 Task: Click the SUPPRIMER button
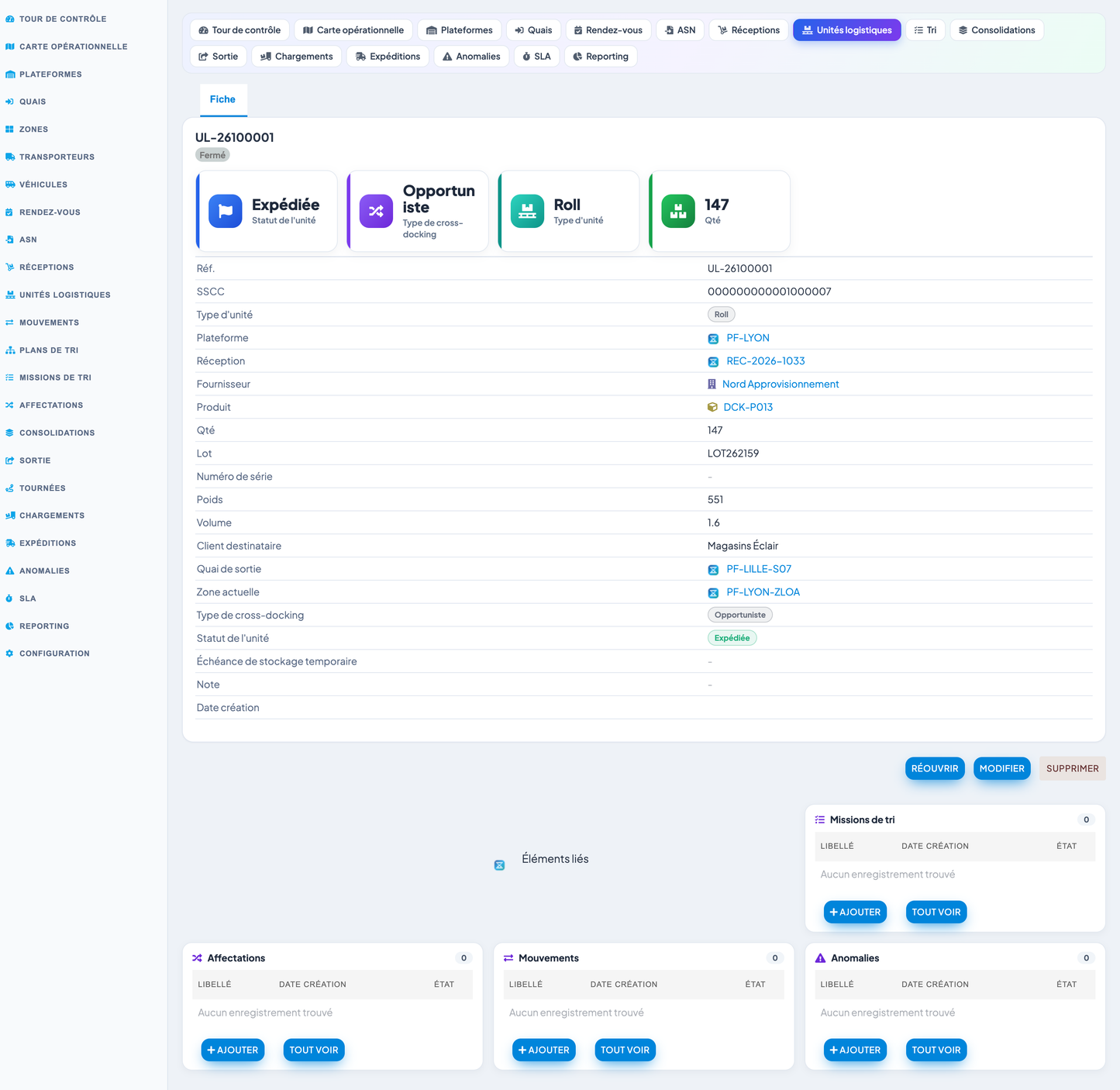coord(1073,768)
